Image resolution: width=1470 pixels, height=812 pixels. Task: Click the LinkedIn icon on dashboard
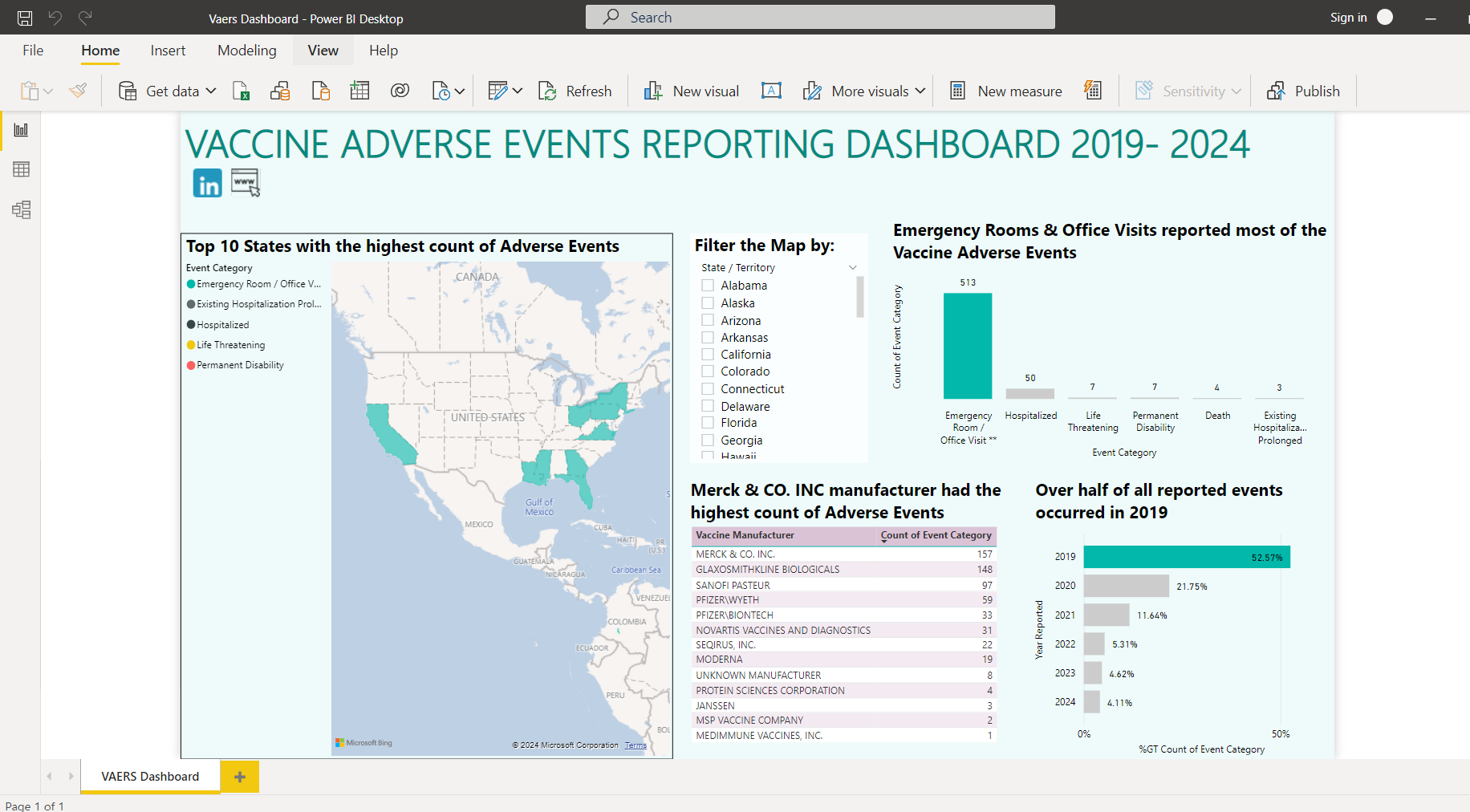tap(207, 184)
